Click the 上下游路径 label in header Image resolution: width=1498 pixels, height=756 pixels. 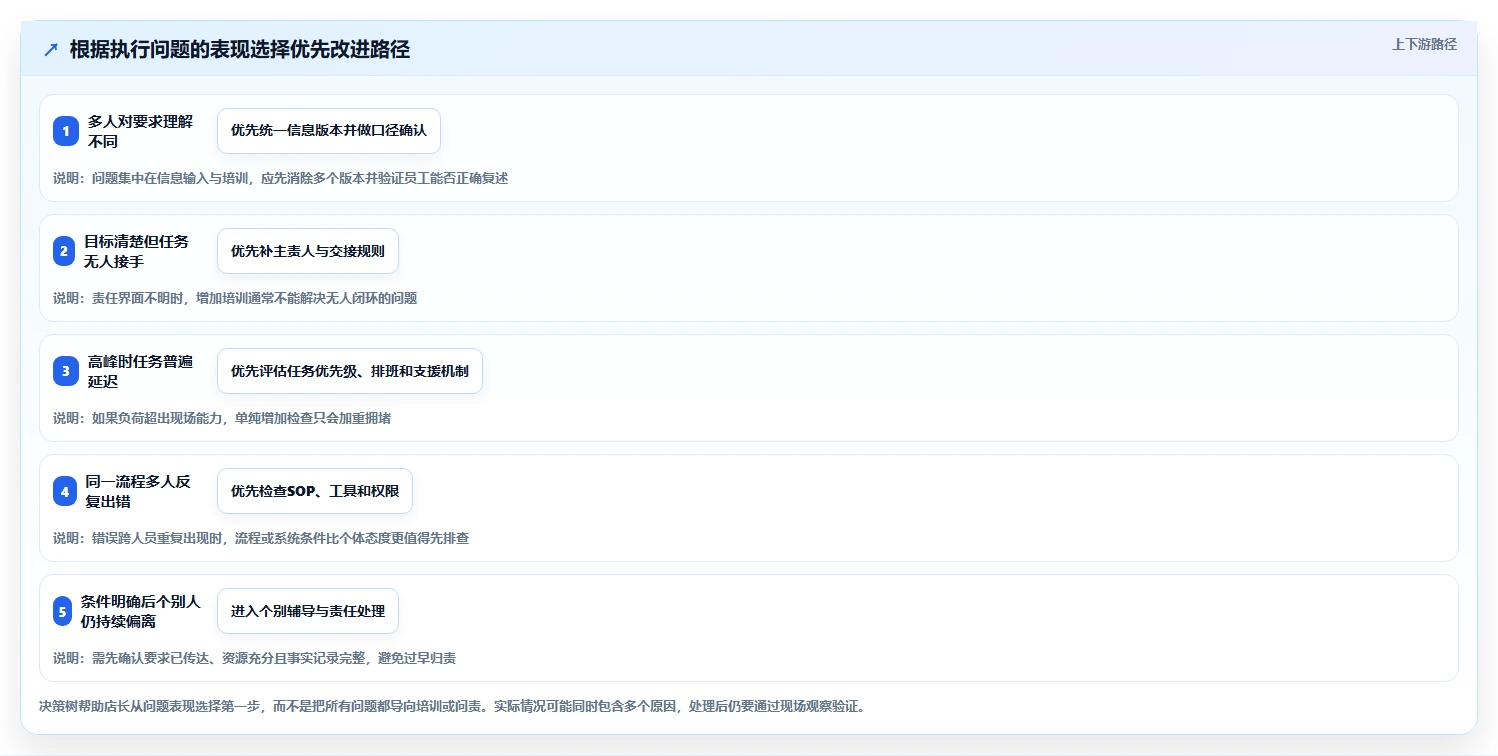tap(1424, 44)
